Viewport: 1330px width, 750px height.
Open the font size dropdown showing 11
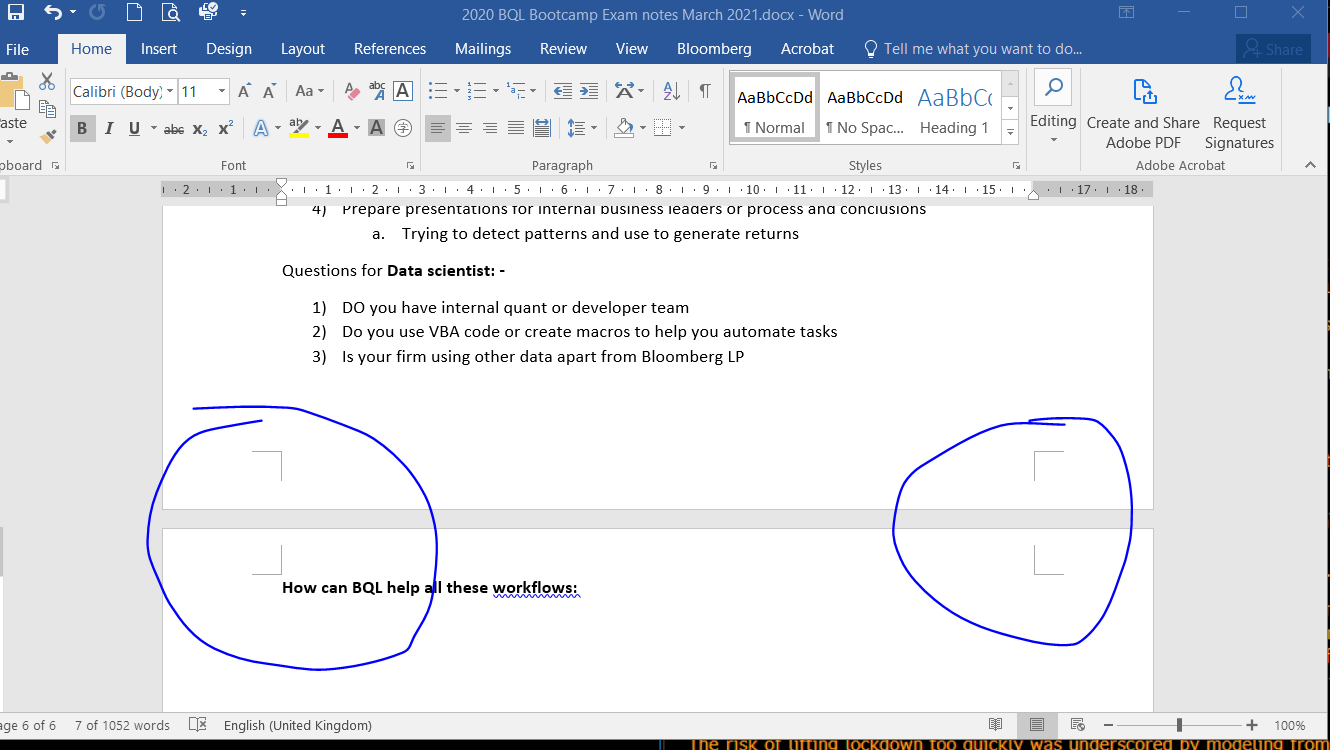coord(222,91)
